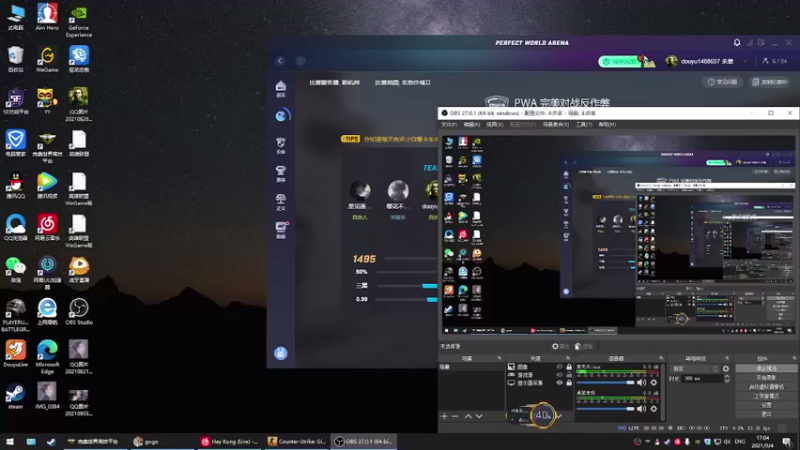800x450 pixels.
Task: Open the notification bell in Perfect World Arena
Action: [x=737, y=43]
